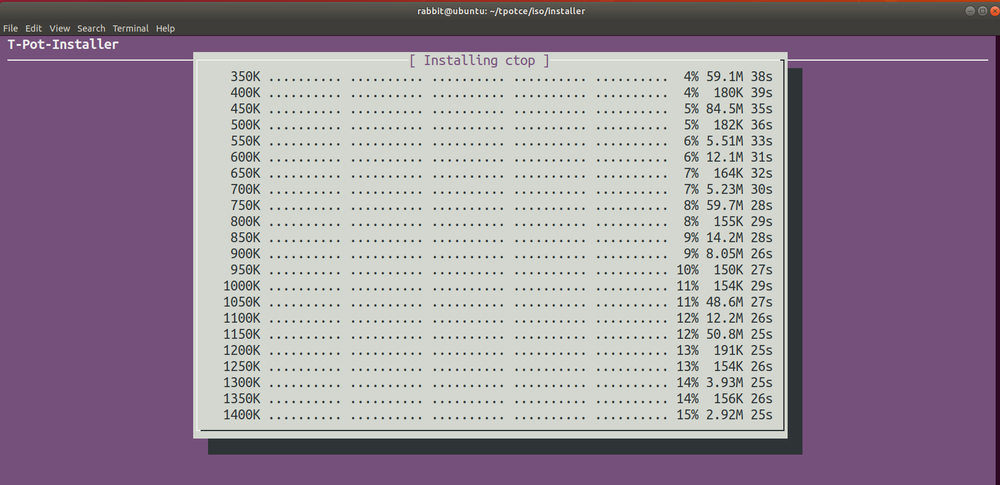Select the '950K' progress row label
1000x485 pixels.
pyautogui.click(x=246, y=270)
